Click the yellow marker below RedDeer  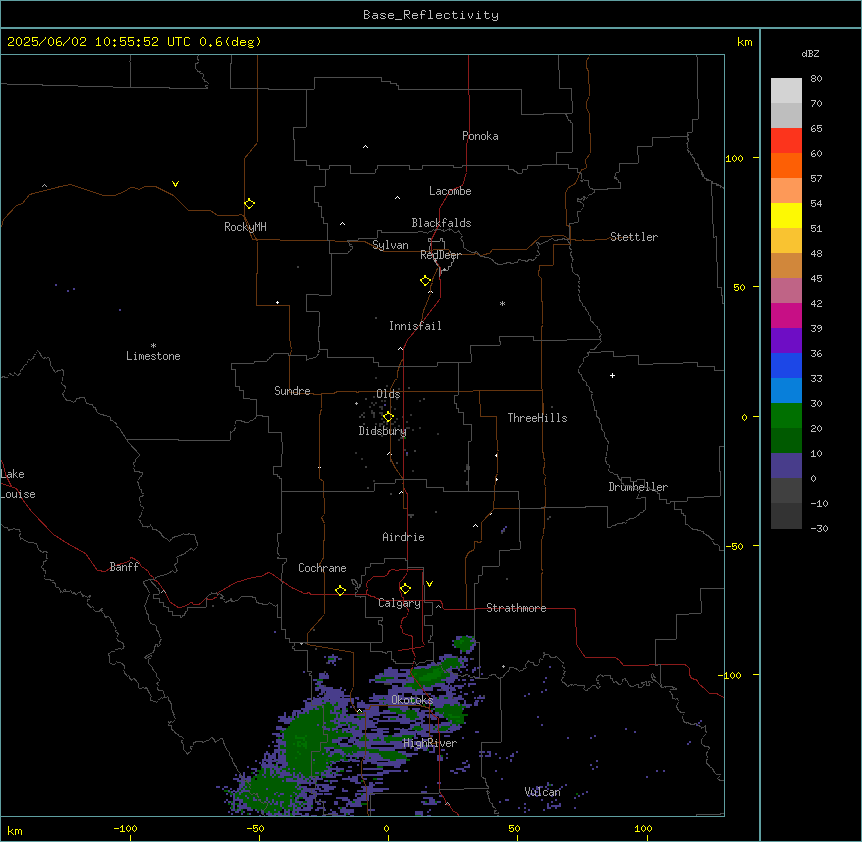click(x=426, y=281)
